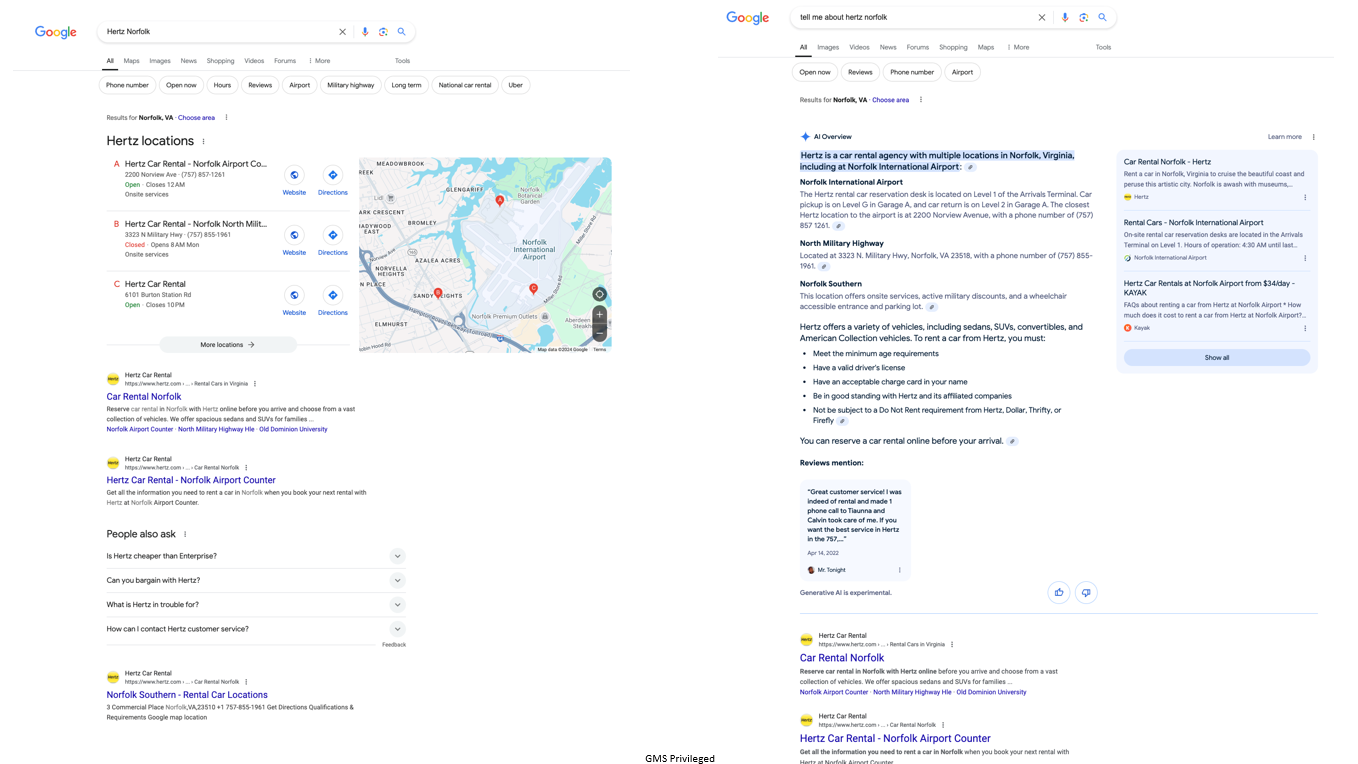The width and height of the screenshot is (1358, 764).
Task: Switch to Maps tab on the Hertz locations page
Action: click(x=132, y=61)
